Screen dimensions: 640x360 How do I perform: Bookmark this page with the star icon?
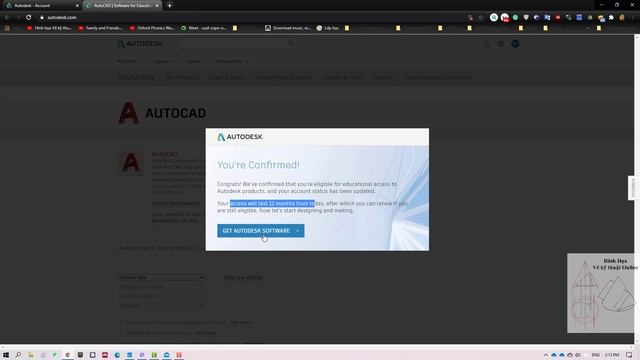[481, 18]
